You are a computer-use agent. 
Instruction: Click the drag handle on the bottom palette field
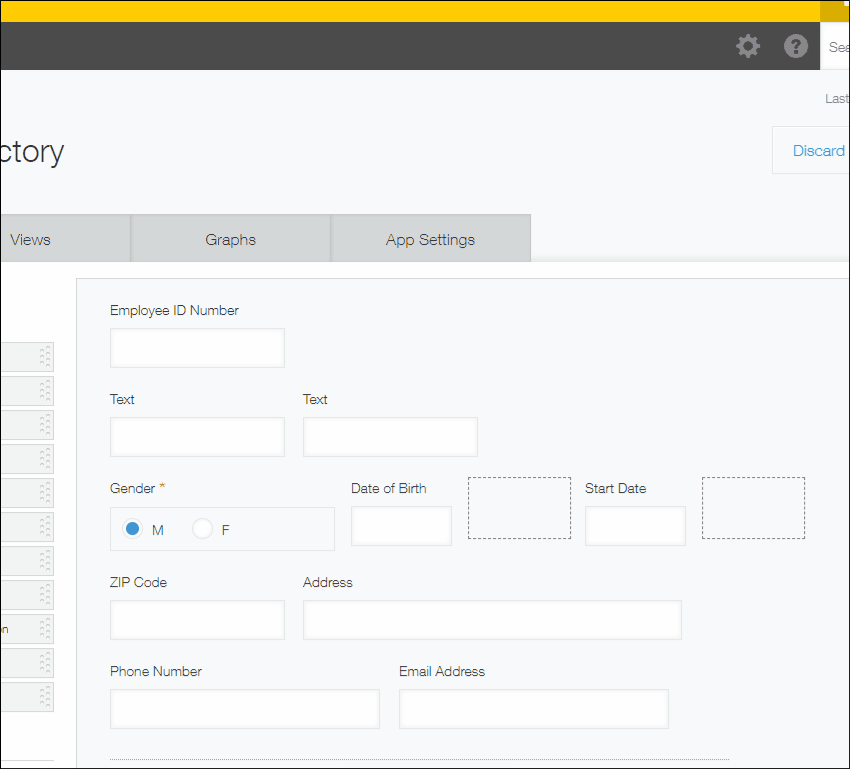[x=43, y=696]
